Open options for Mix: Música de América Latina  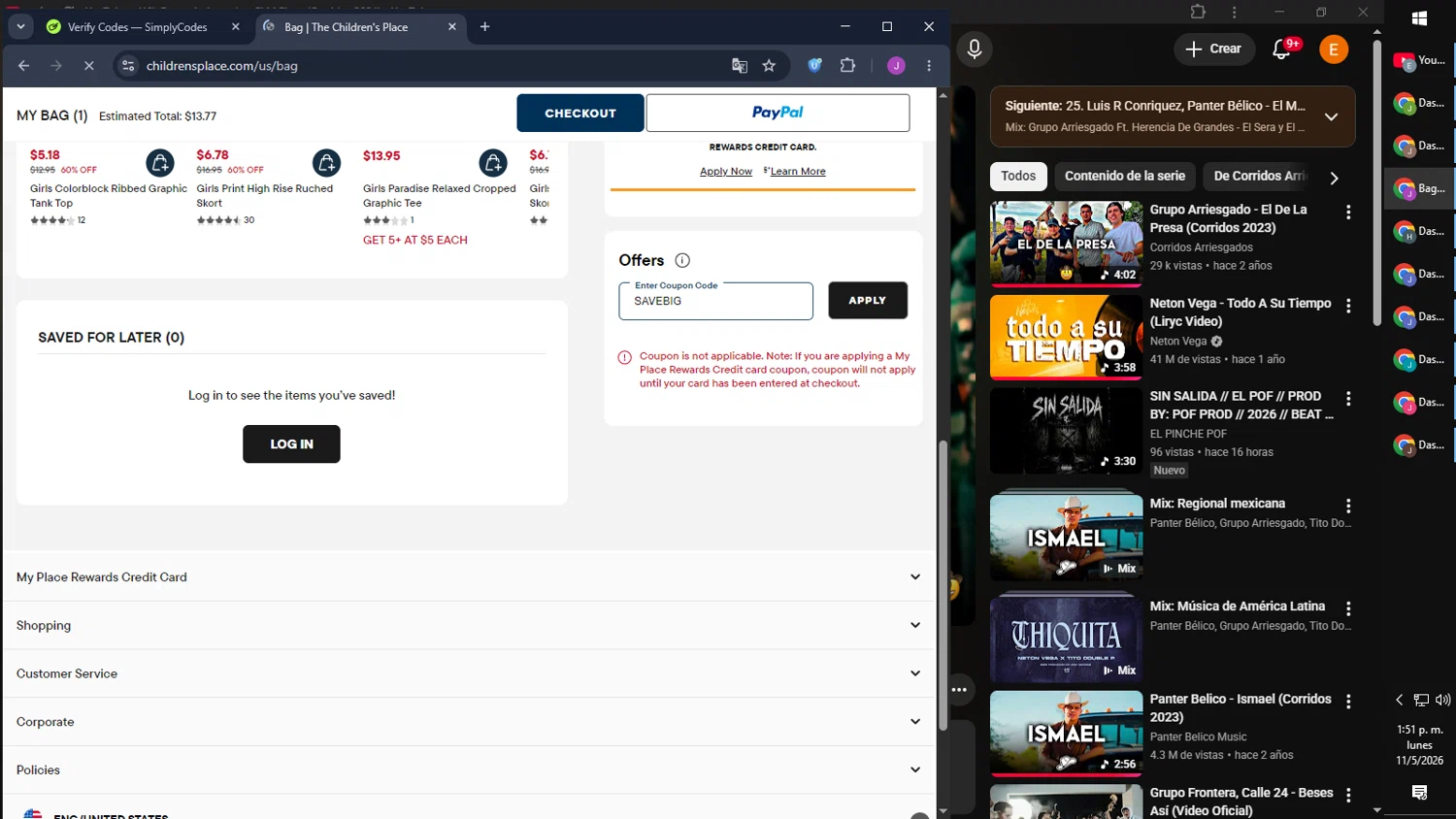[1348, 608]
